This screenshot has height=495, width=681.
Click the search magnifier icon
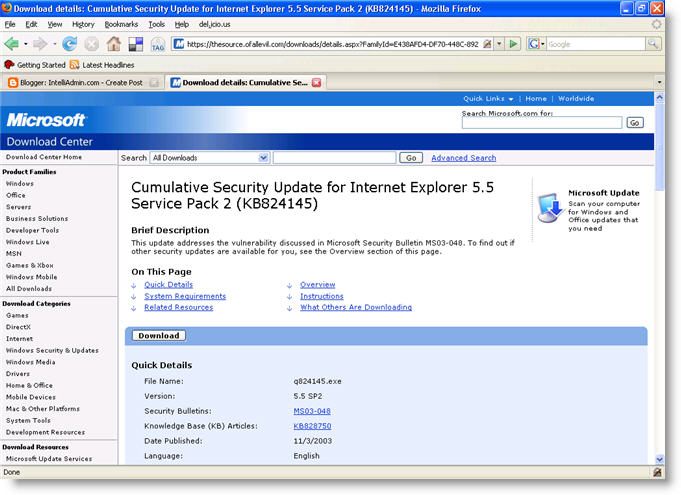(652, 43)
